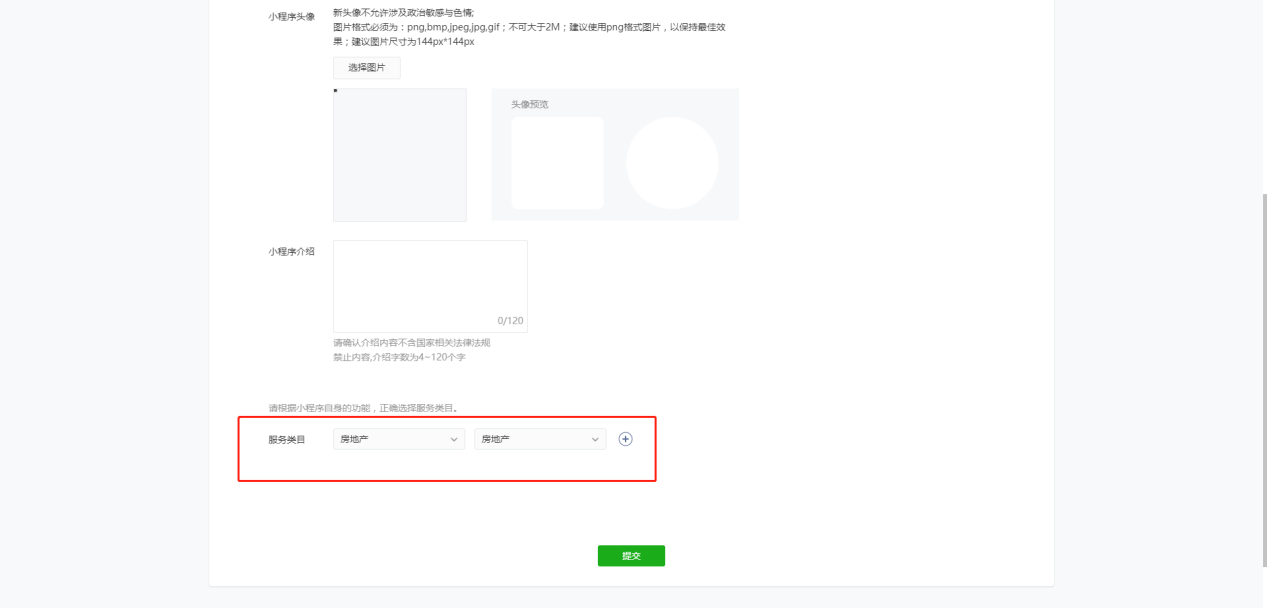Click the 头像预览 heading
The image size is (1267, 608).
(530, 104)
